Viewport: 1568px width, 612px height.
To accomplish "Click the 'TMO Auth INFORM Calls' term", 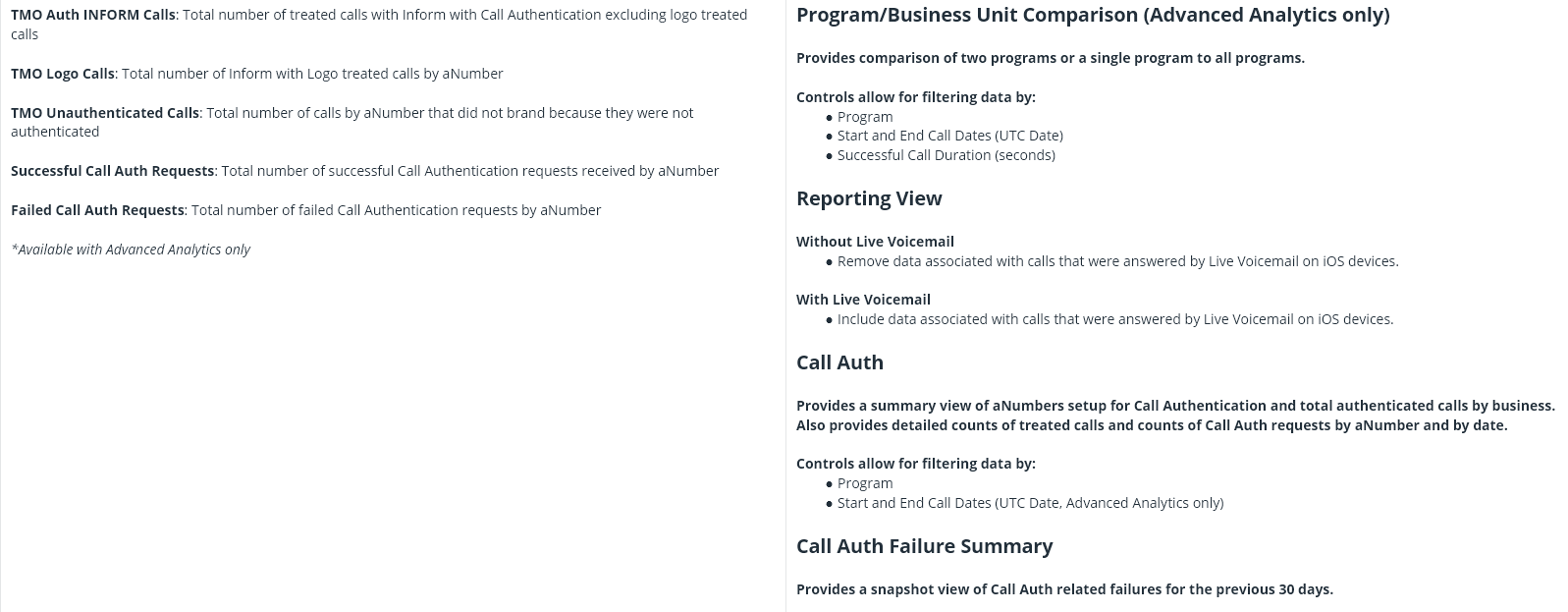I will click(93, 15).
